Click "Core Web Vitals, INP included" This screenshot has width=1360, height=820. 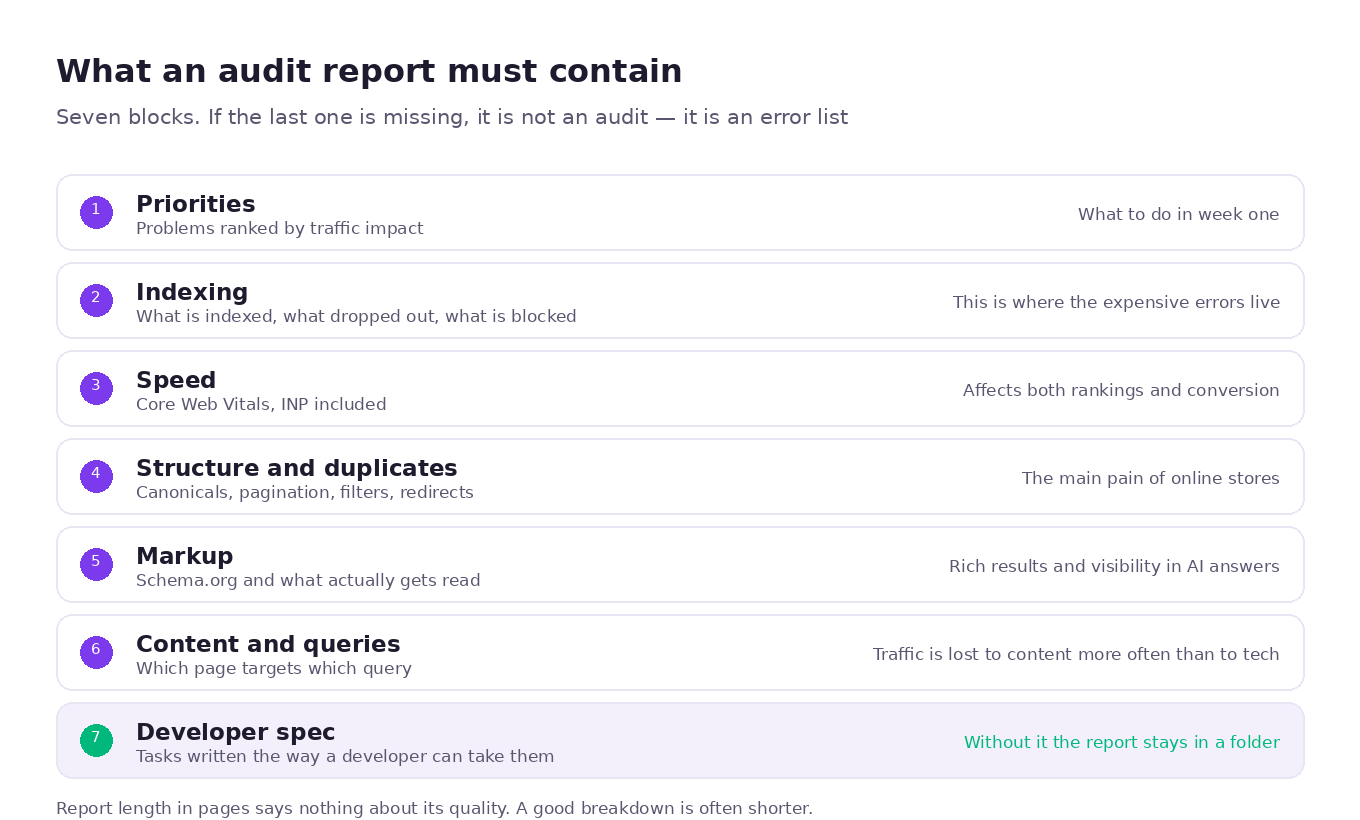pos(261,405)
